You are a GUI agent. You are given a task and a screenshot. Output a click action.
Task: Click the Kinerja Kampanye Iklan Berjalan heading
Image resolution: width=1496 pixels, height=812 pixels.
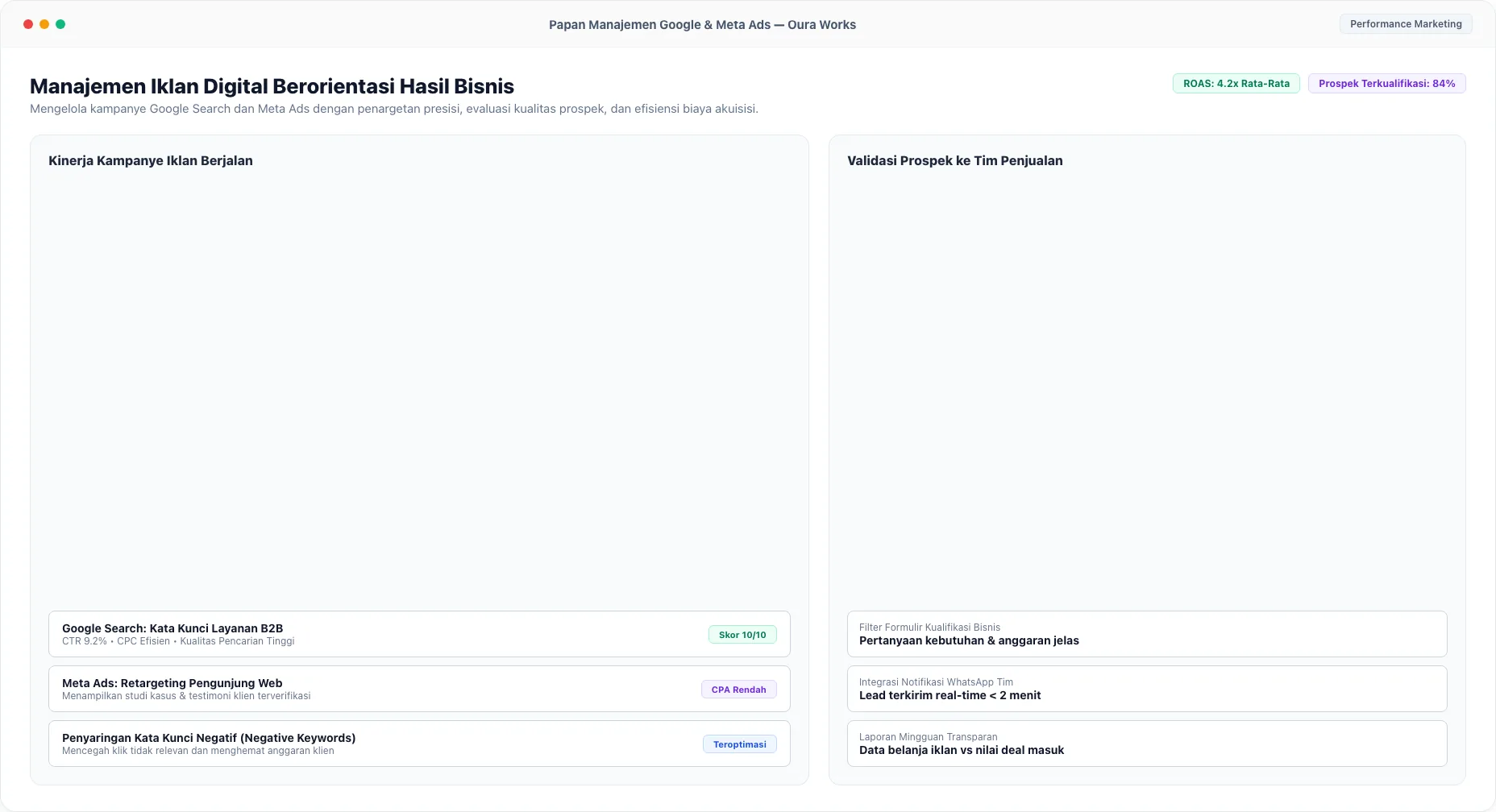(151, 160)
